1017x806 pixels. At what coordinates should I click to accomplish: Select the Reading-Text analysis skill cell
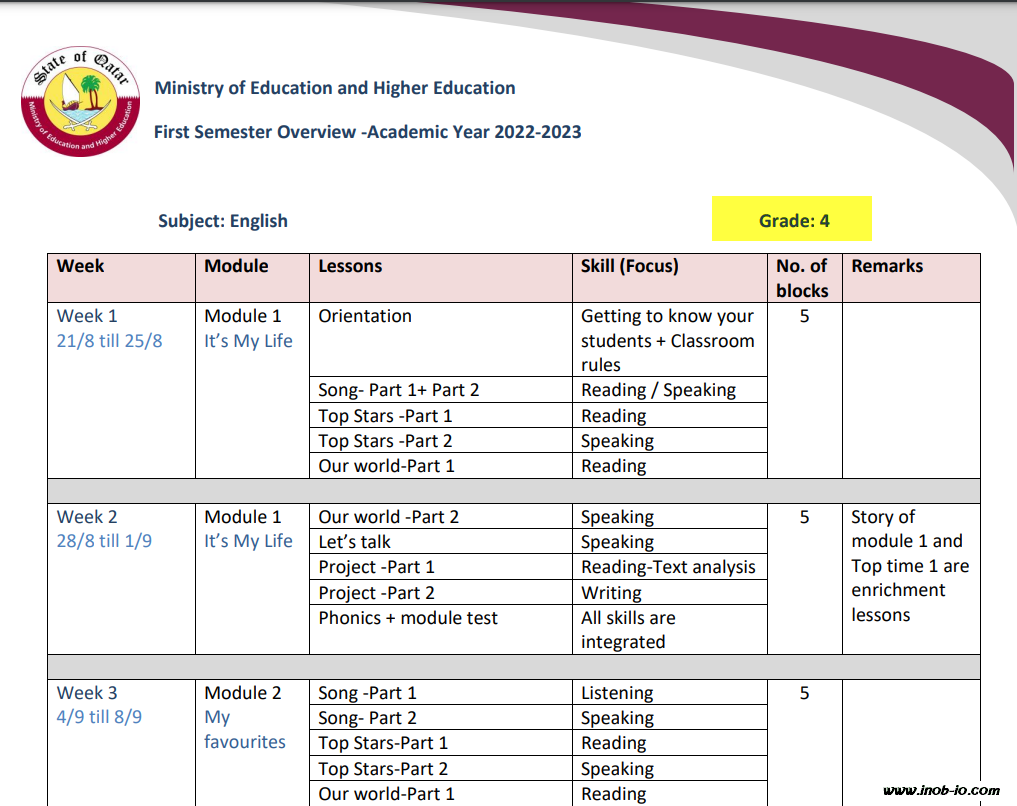point(668,567)
